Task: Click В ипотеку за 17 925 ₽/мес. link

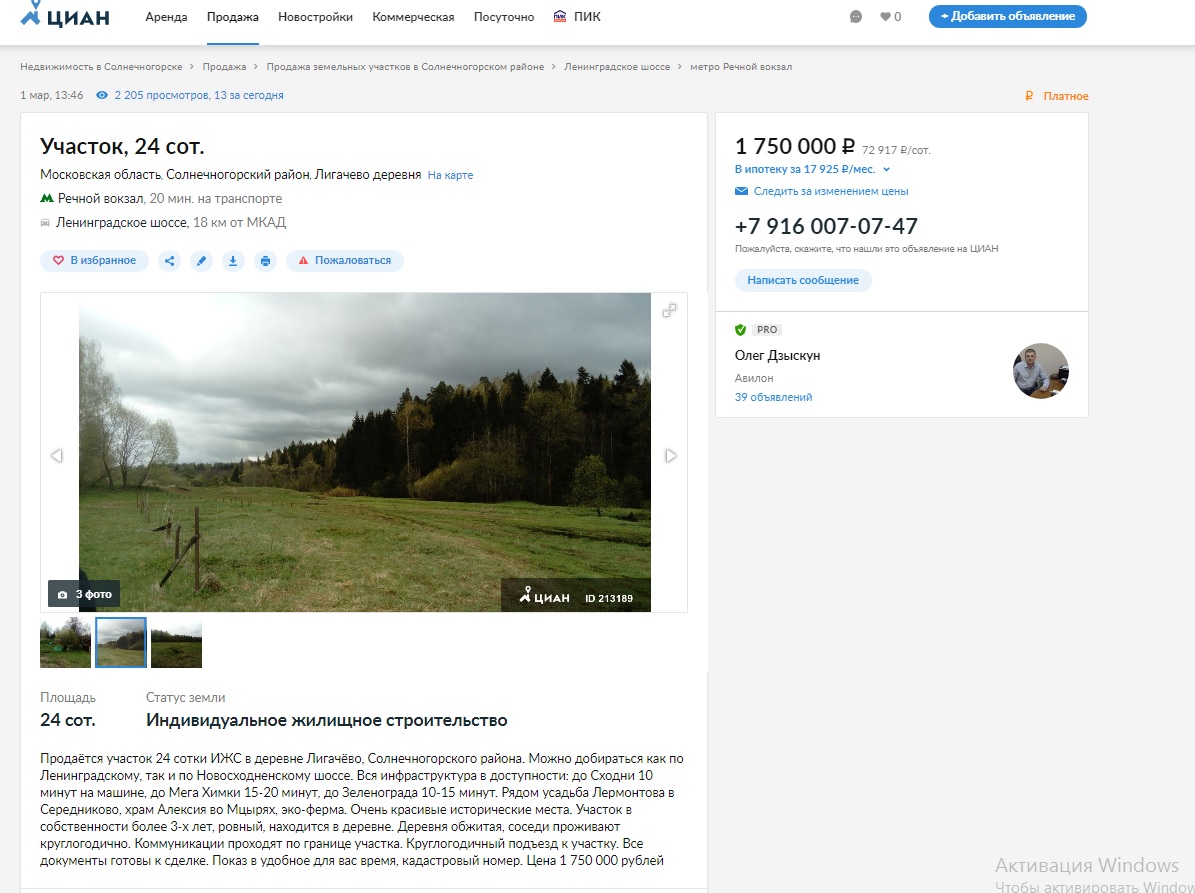Action: pos(805,169)
